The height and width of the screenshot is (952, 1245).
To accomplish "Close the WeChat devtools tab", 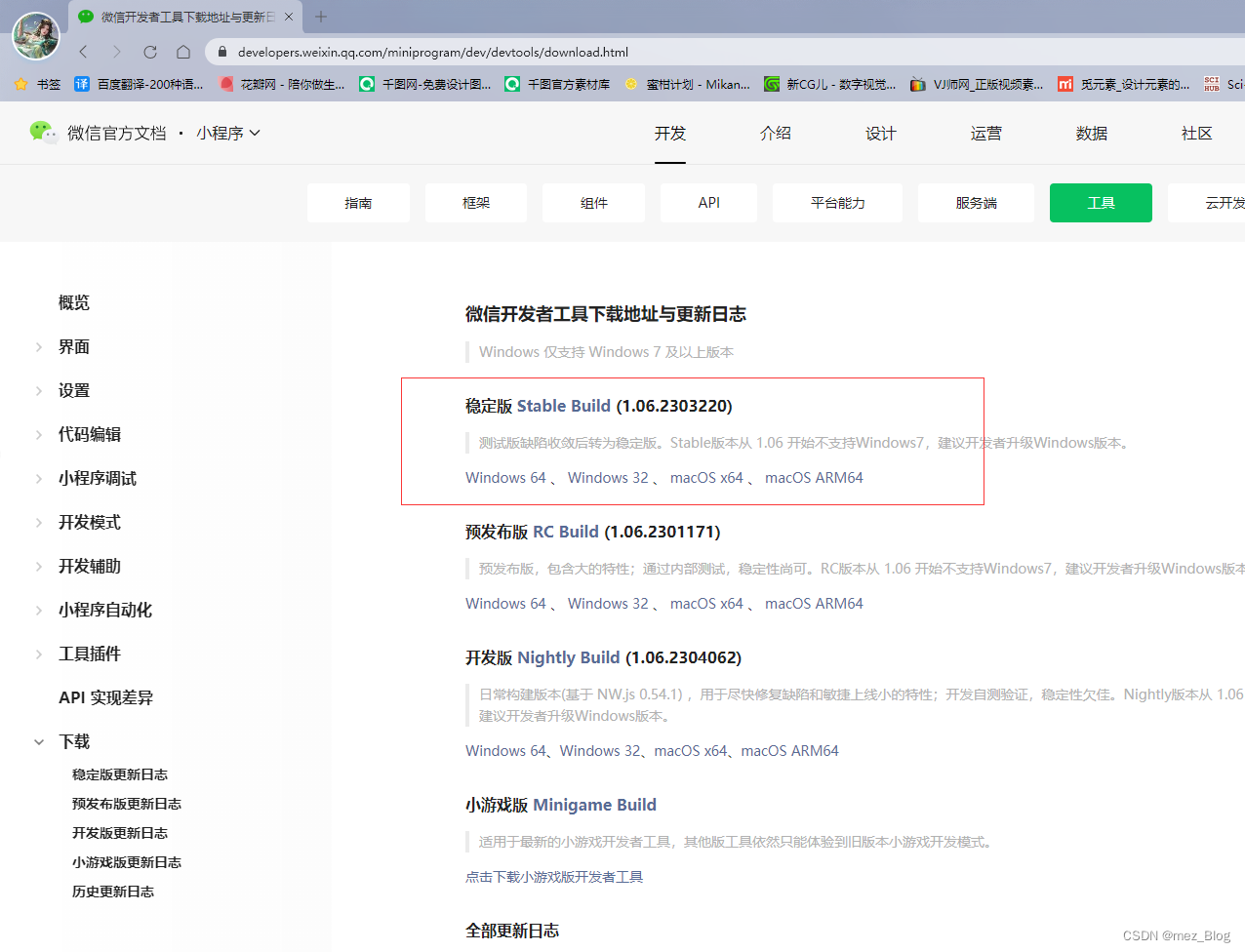I will click(289, 17).
